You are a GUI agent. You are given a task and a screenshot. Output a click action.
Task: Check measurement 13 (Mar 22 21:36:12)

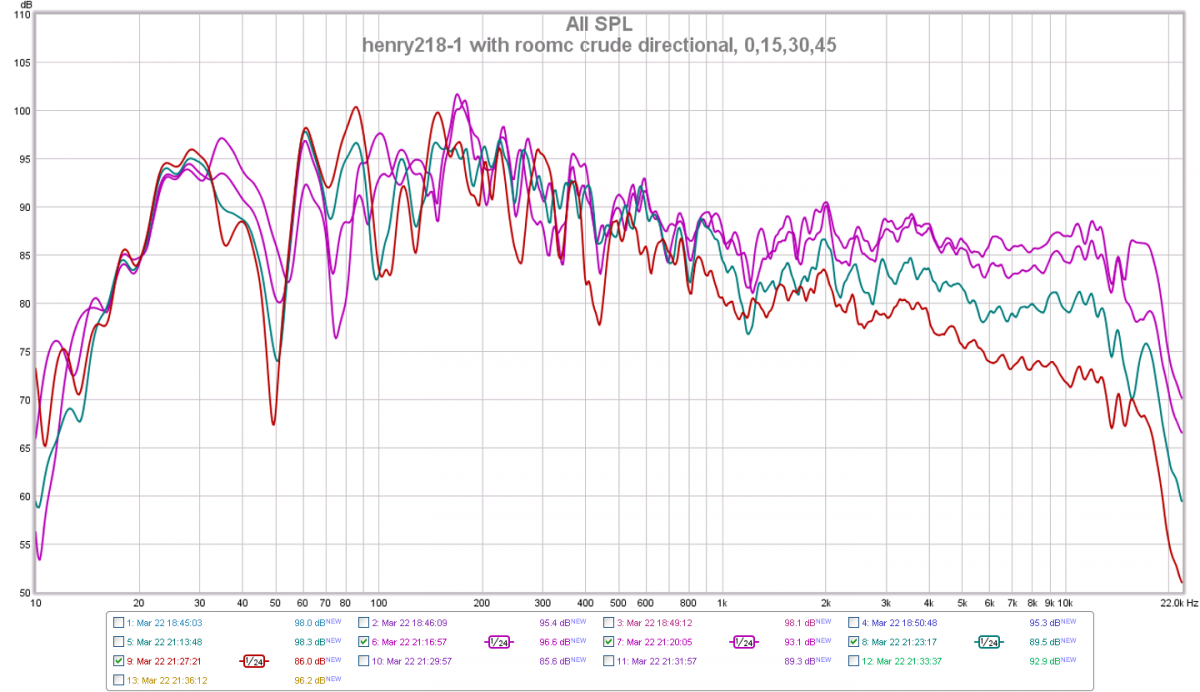pos(120,680)
